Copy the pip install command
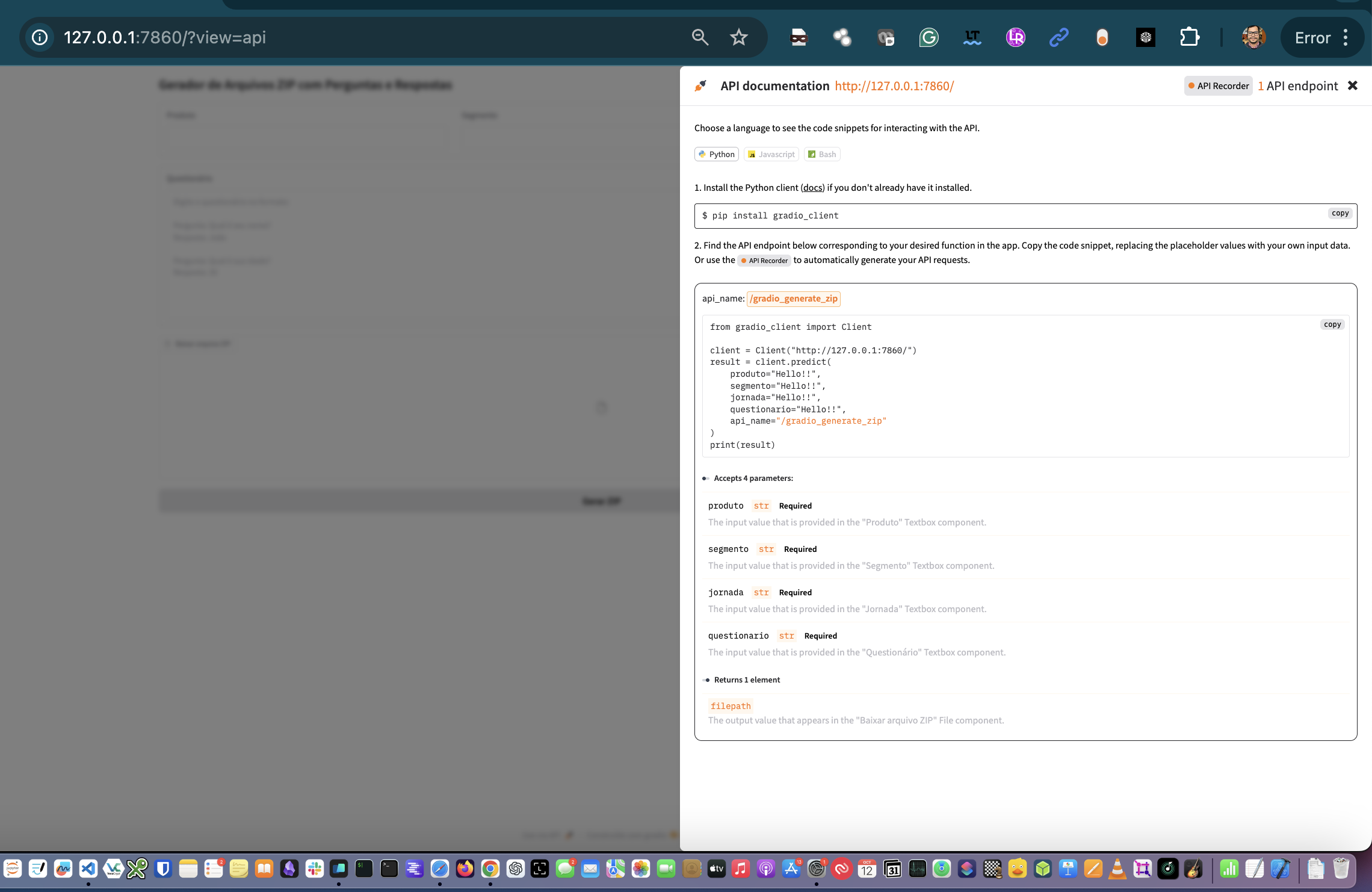The image size is (1372, 892). pos(1340,213)
